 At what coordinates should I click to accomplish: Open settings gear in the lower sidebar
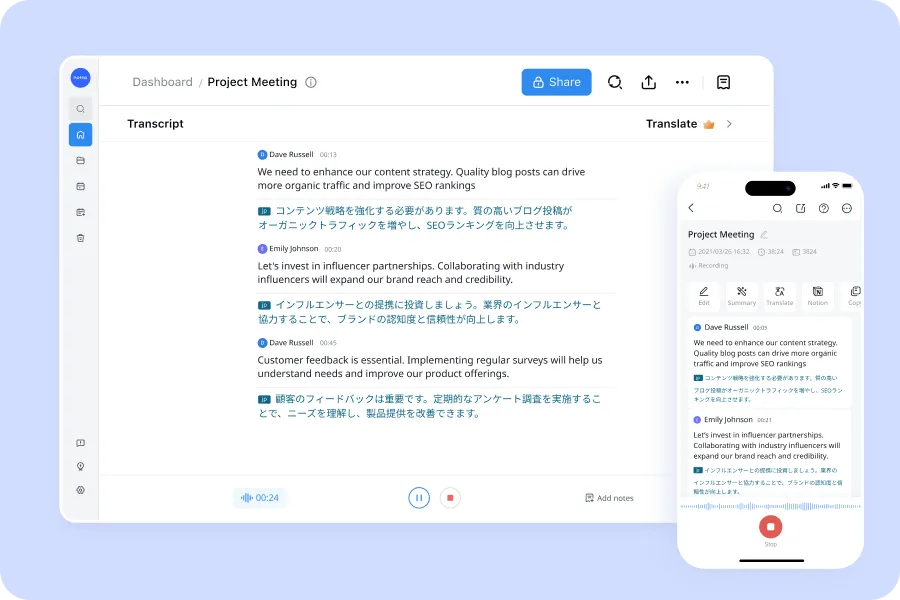point(80,490)
